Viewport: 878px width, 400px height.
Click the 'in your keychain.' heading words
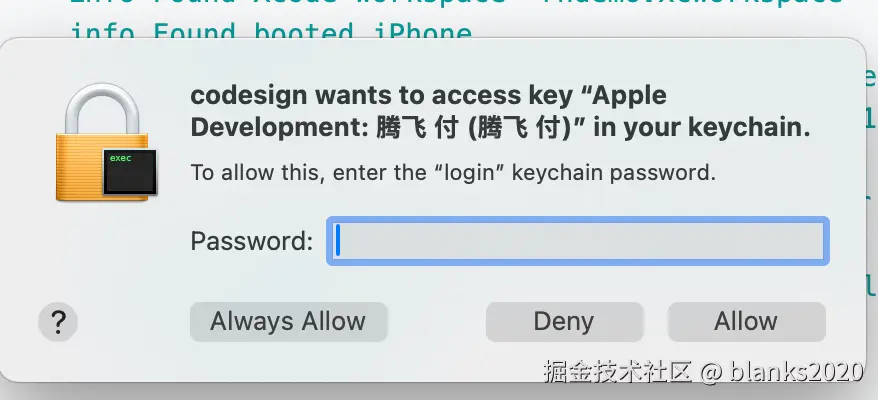pos(702,128)
